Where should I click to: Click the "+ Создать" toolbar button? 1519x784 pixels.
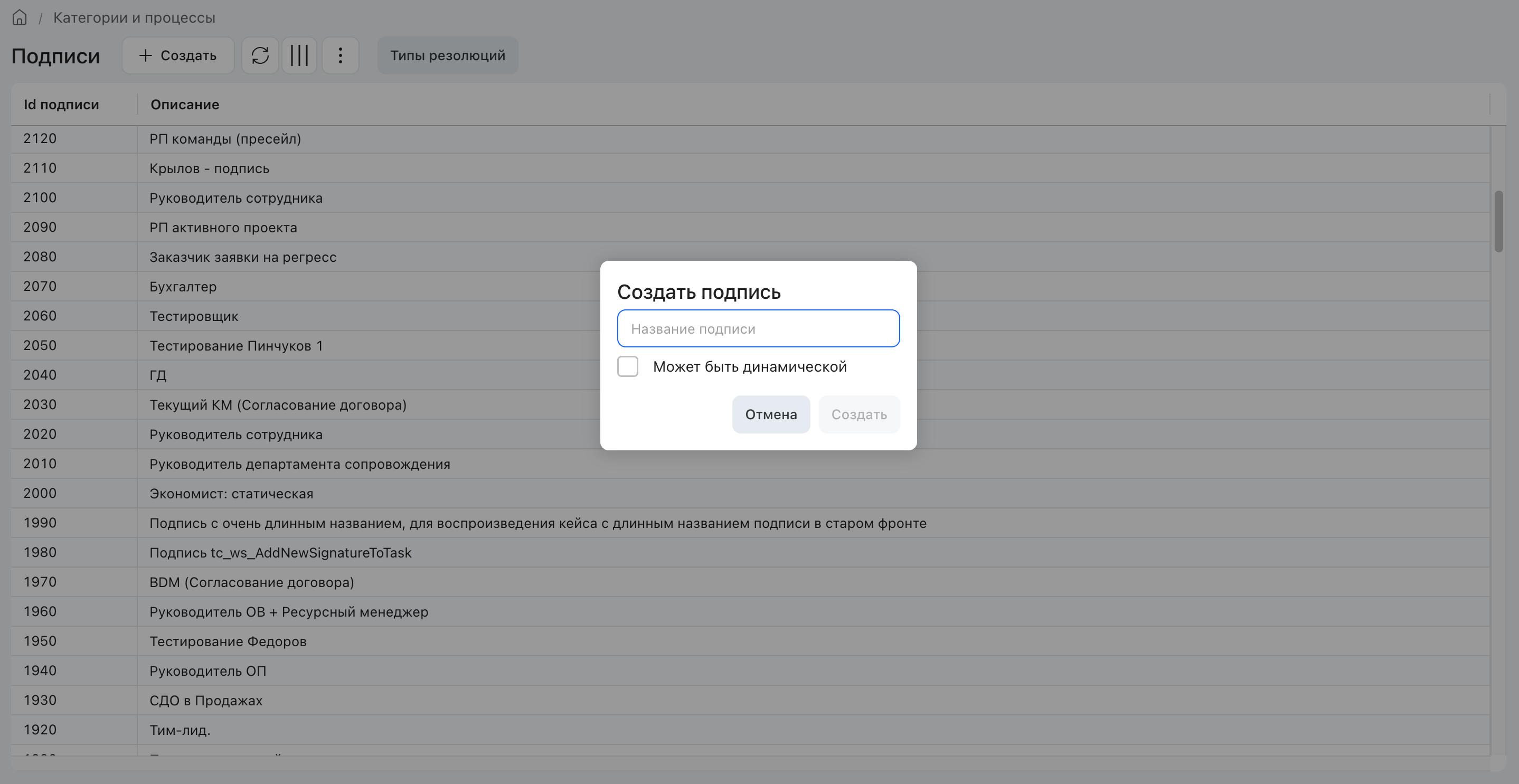(x=178, y=55)
